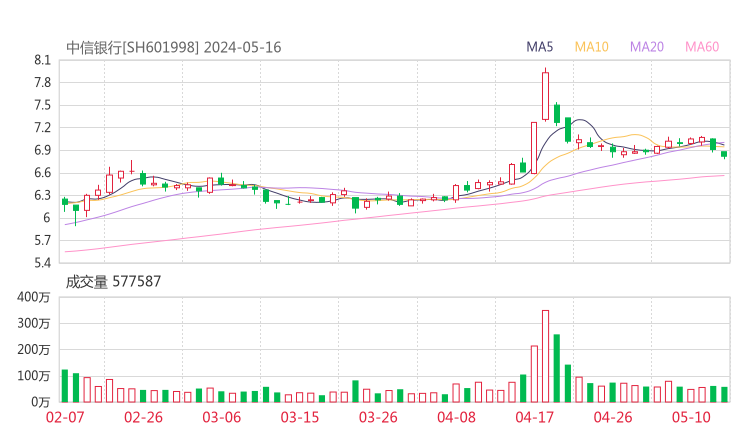Click the 5.7 price axis label
This screenshot has width=740, height=440.
click(x=42, y=240)
